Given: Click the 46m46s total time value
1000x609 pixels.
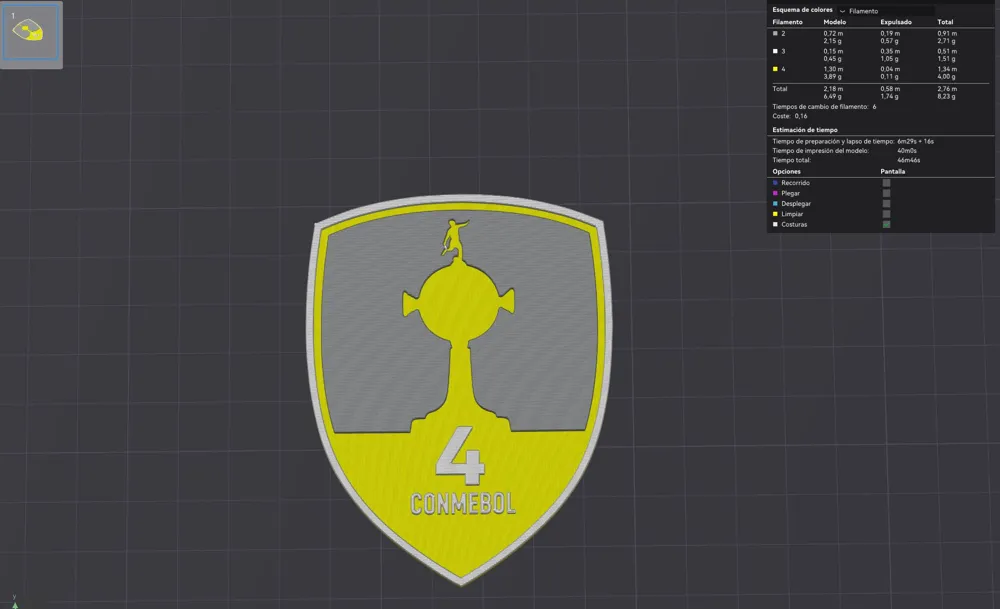Looking at the screenshot, I should click(x=909, y=160).
